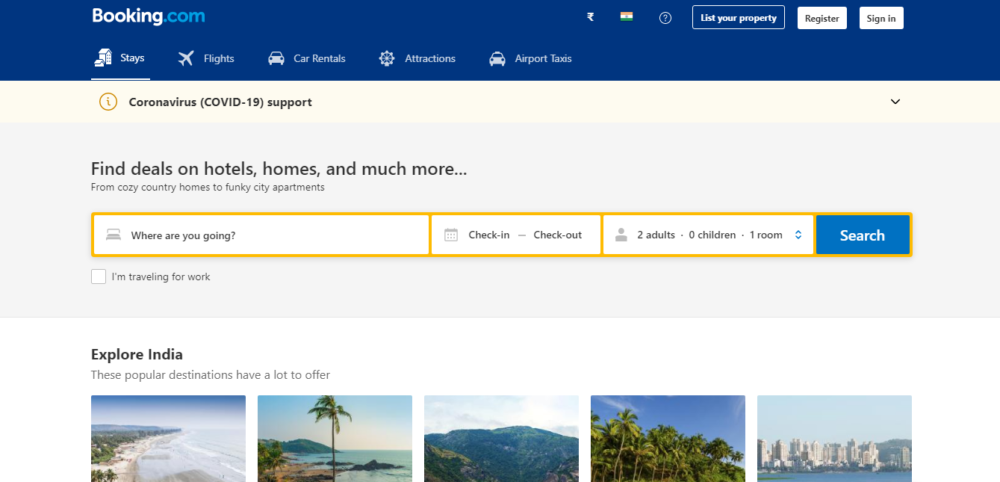Click the Booking.com logo

pyautogui.click(x=148, y=17)
